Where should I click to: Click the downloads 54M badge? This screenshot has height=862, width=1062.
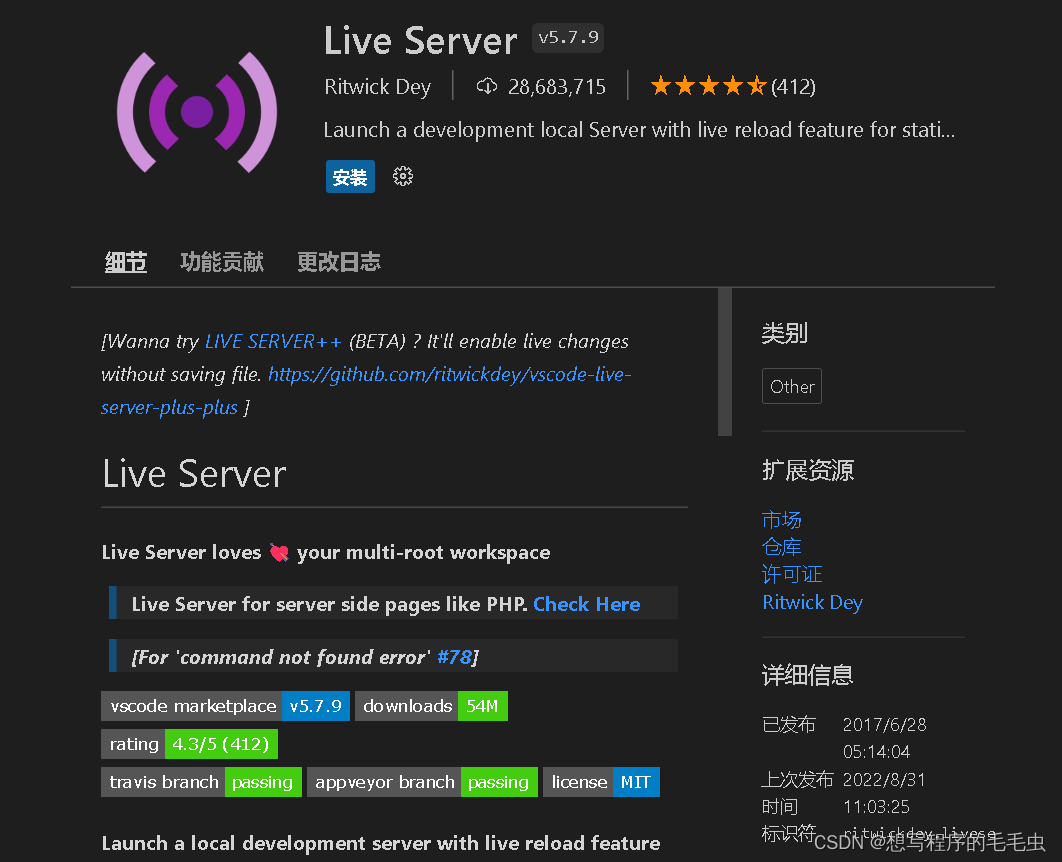pos(431,706)
